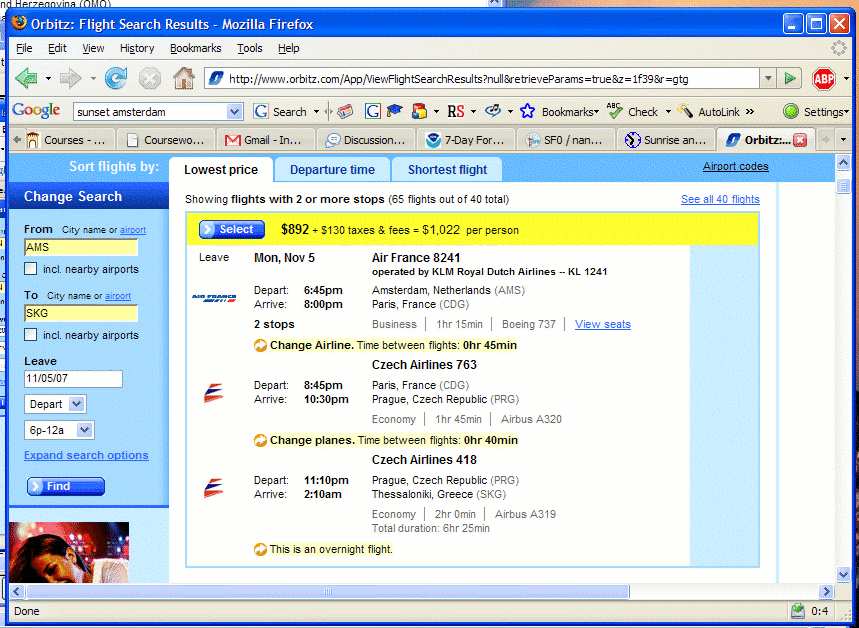The image size is (859, 628).
Task: Open the Bookmarks menu in the menu bar
Action: click(196, 48)
